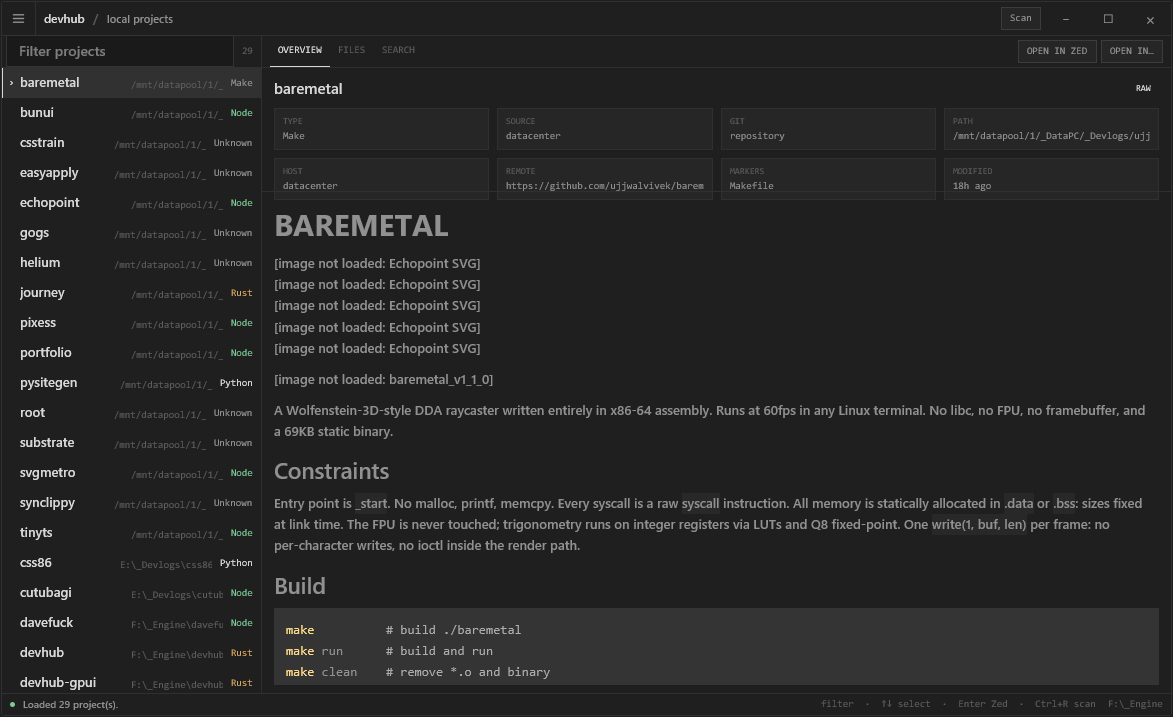Switch to the Overview tab
Screen dimensions: 1173x717
[x=299, y=50]
